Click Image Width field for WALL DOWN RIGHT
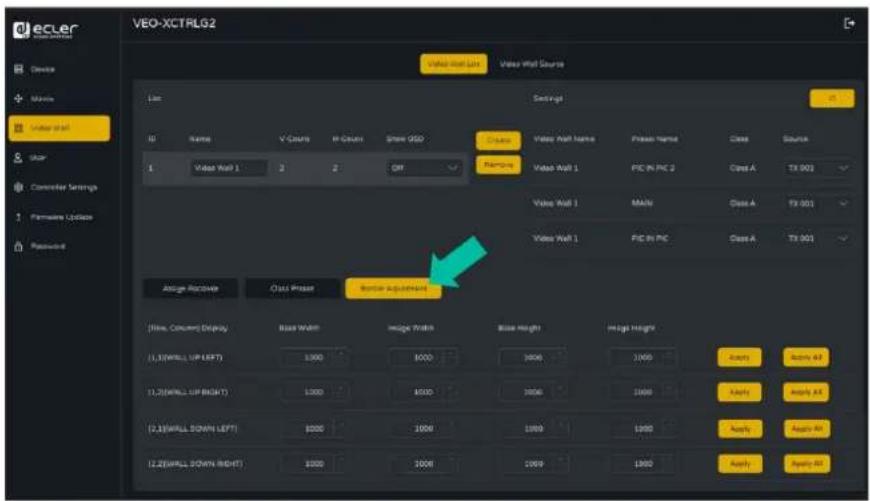 coord(424,464)
